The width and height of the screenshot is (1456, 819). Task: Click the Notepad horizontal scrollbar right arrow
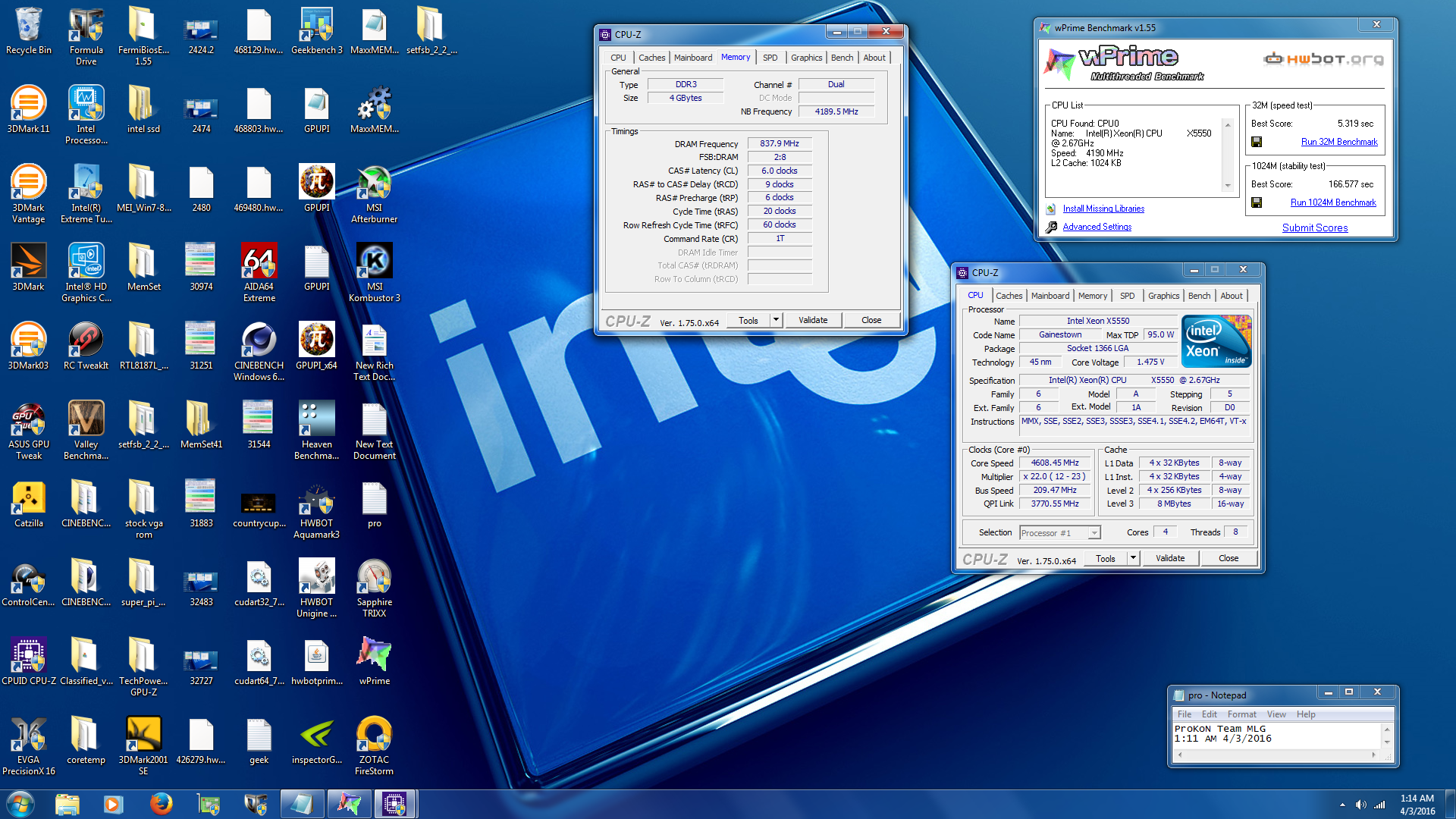tap(1373, 755)
